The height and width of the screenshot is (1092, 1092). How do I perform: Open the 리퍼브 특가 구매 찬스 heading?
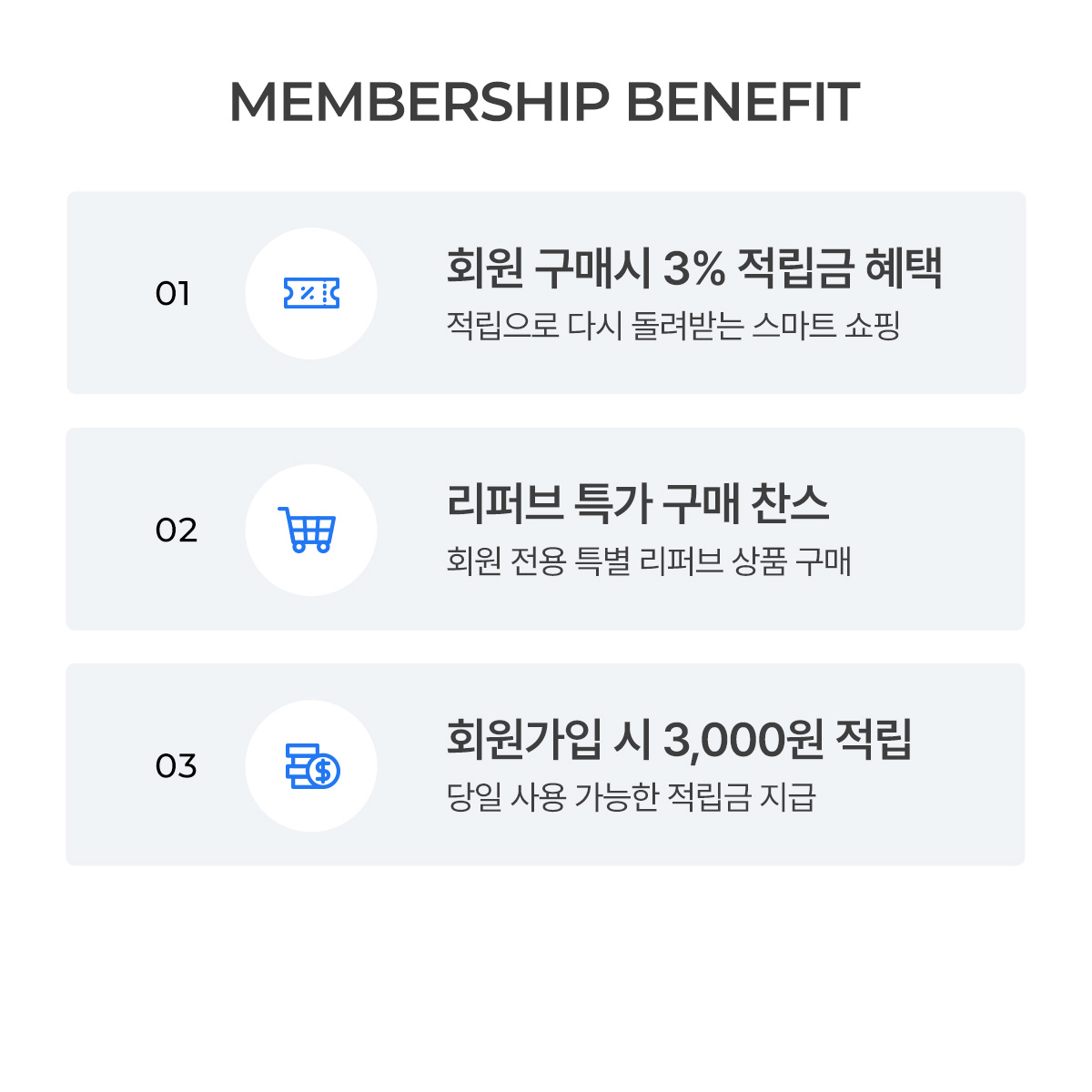[637, 503]
